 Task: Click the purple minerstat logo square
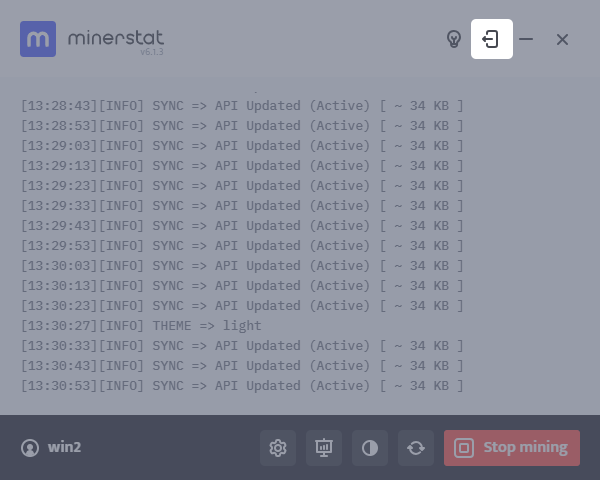[38, 39]
